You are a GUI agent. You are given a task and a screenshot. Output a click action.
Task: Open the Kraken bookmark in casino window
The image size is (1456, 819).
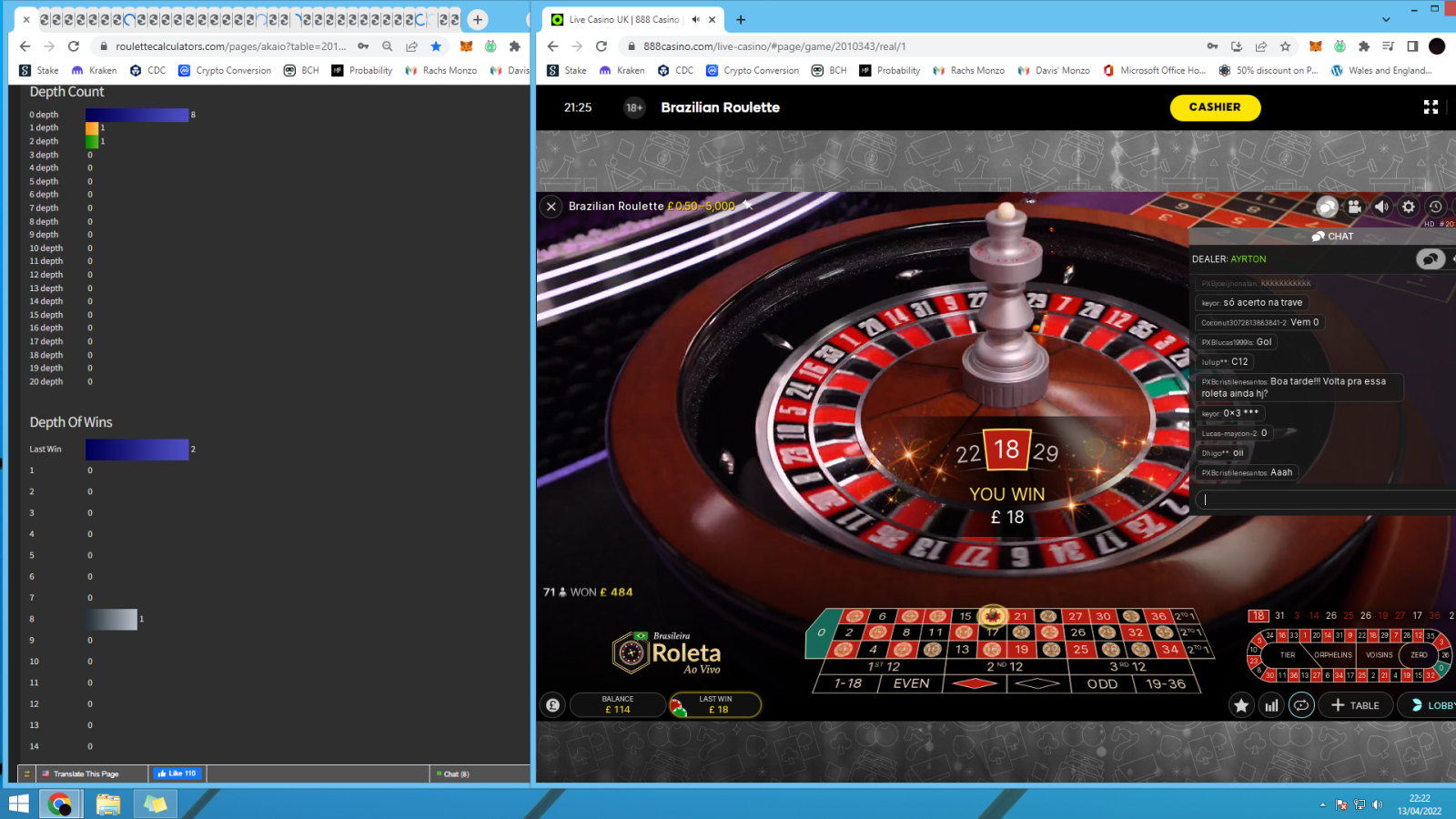tap(622, 70)
